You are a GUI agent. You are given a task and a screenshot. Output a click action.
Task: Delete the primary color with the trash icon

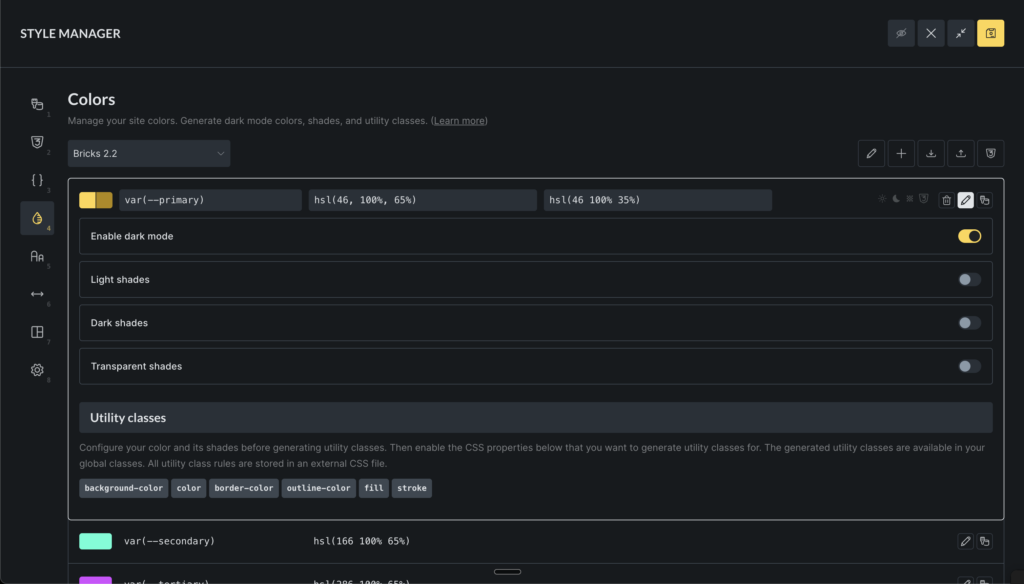pos(946,200)
